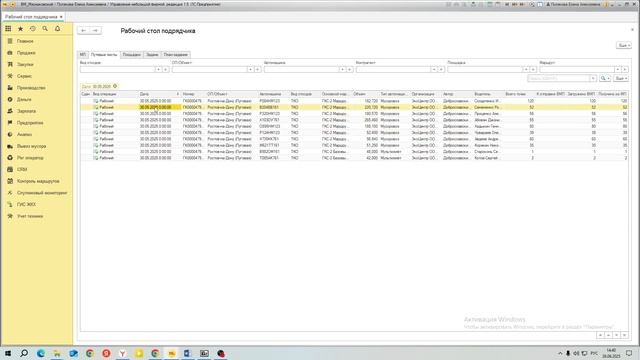Click Площадка filter input field

coord(485,69)
